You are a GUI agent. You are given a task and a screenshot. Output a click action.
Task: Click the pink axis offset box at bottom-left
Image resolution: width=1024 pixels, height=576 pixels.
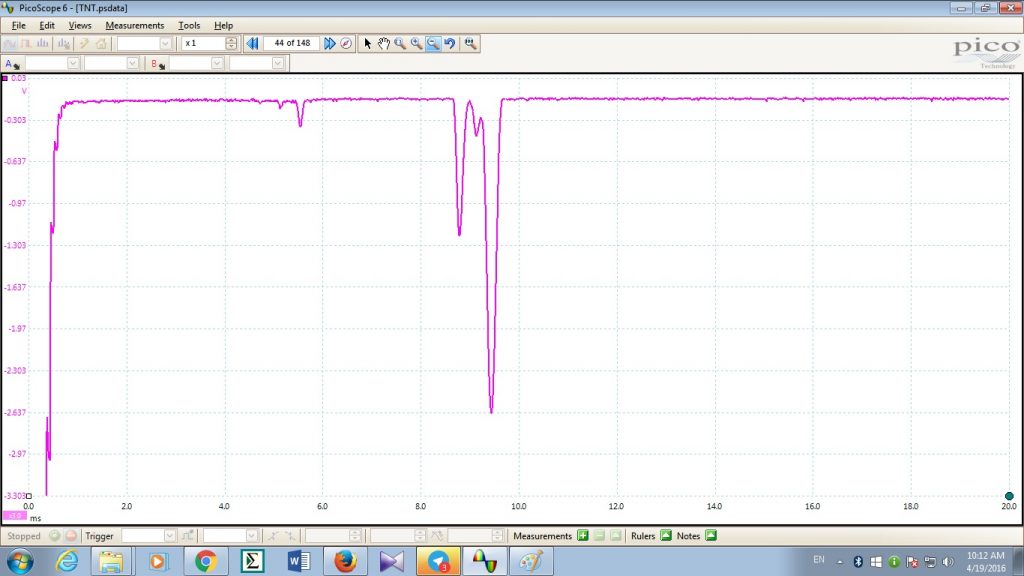pos(14,516)
